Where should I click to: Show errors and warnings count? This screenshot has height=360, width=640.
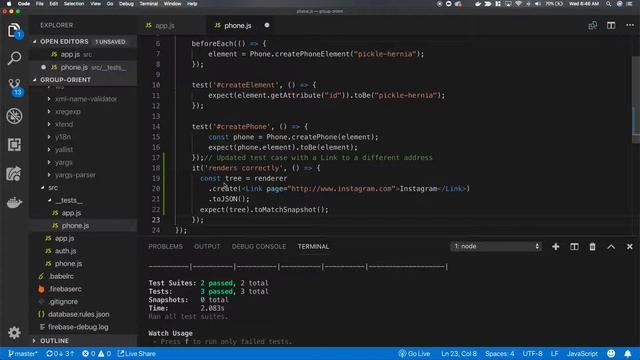pyautogui.click(x=96, y=353)
